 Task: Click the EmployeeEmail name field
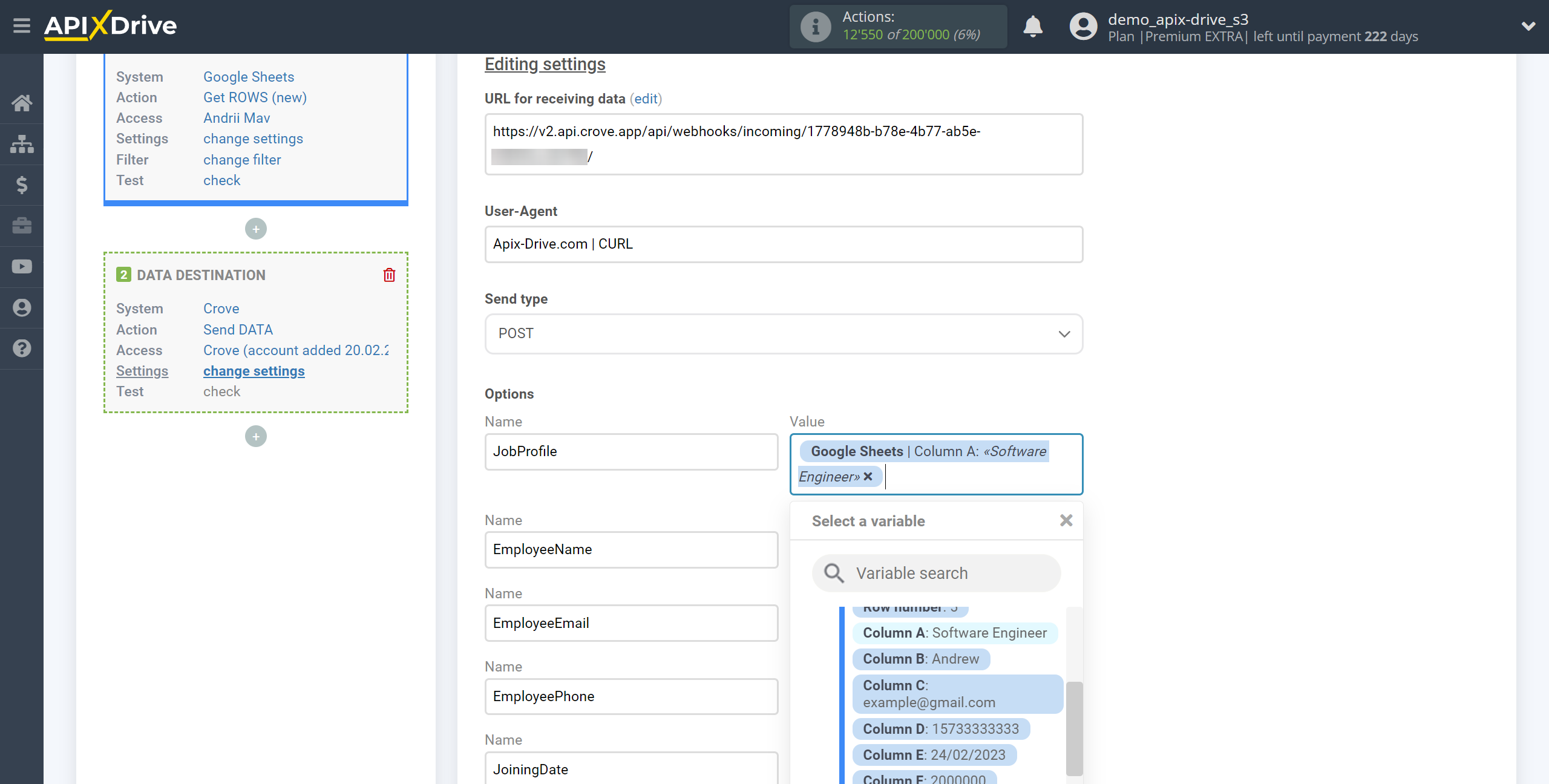click(631, 623)
